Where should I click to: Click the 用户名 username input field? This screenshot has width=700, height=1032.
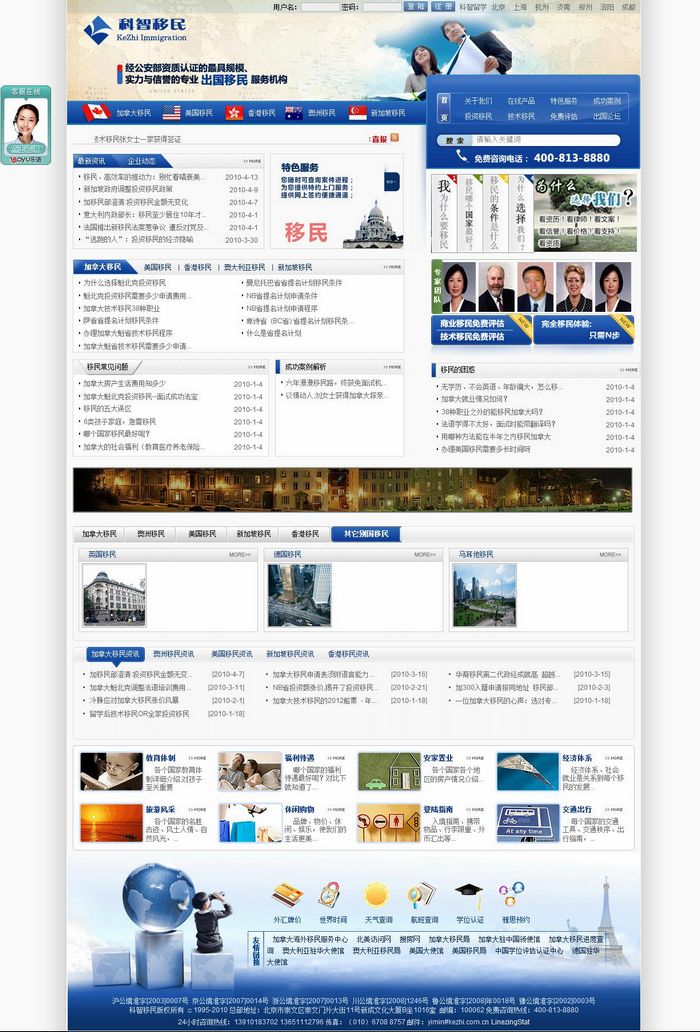click(x=320, y=7)
